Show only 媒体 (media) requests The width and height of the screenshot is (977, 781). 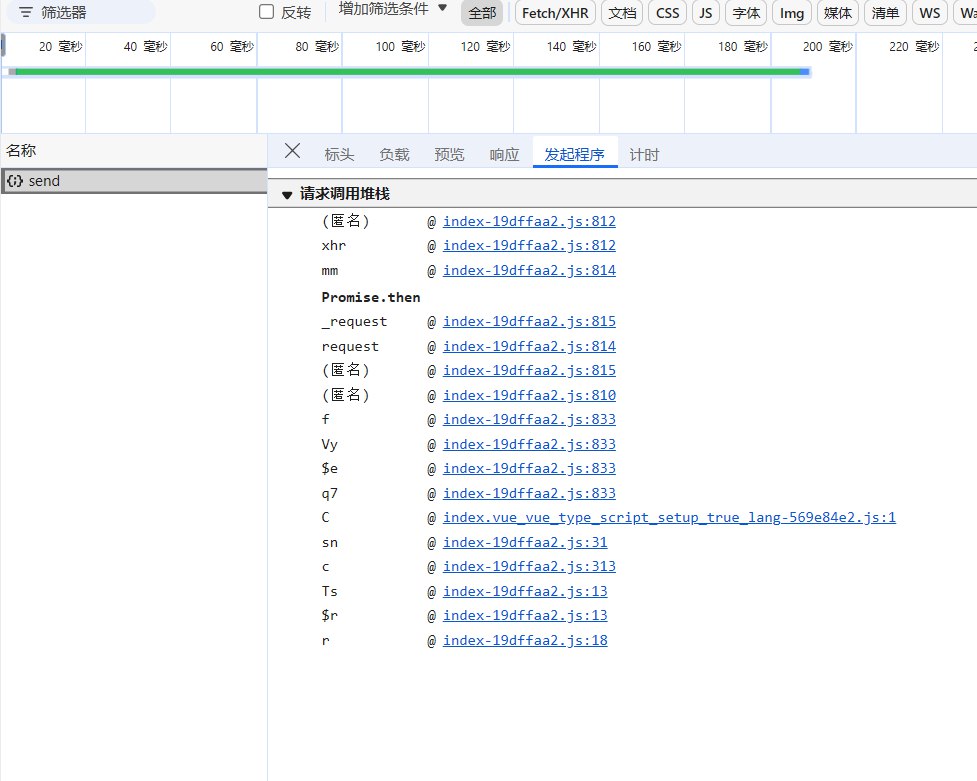pos(837,13)
